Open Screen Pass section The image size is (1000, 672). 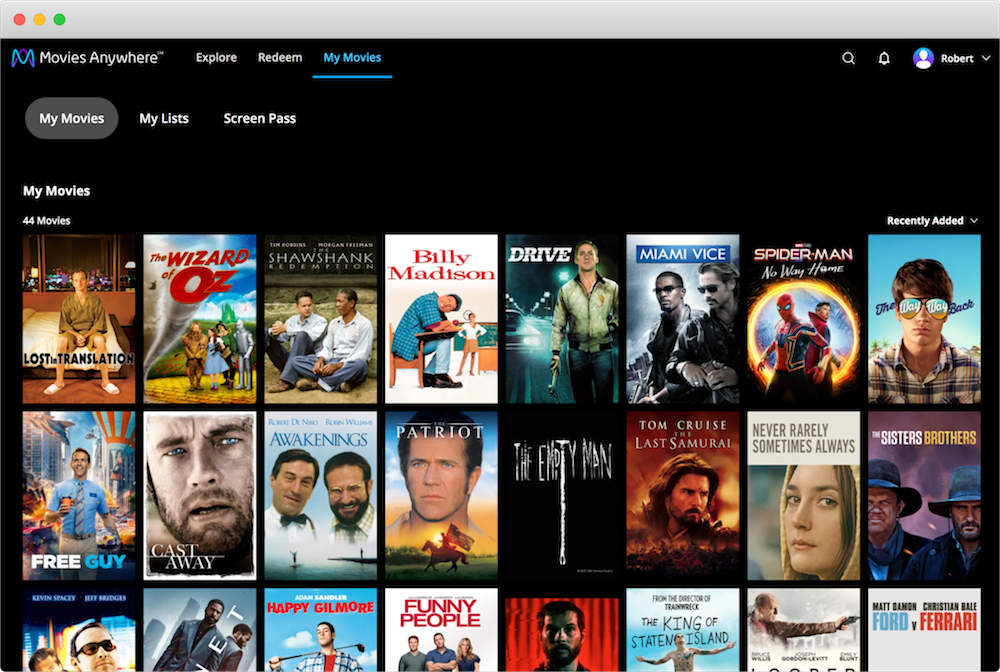[260, 119]
